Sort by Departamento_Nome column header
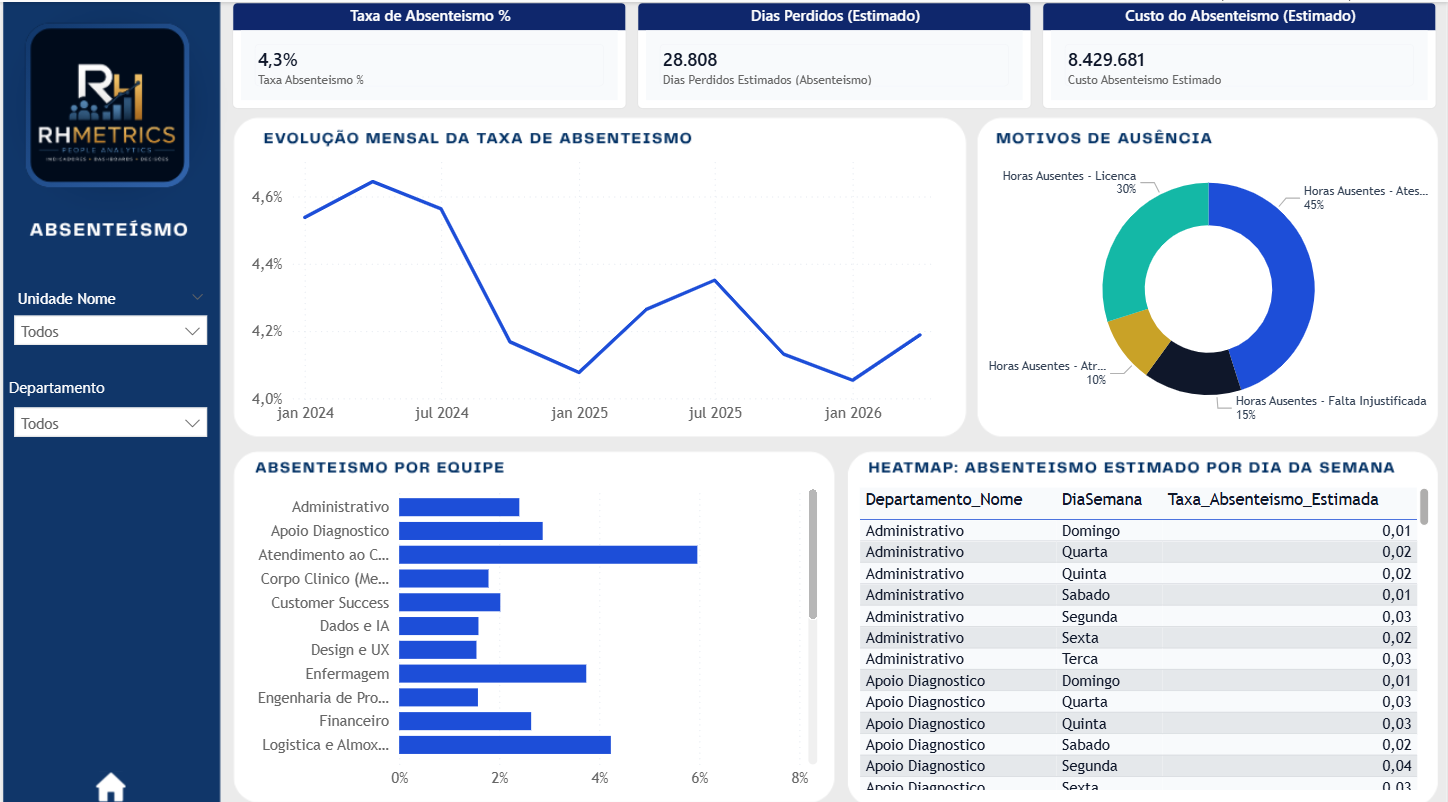 pyautogui.click(x=943, y=499)
